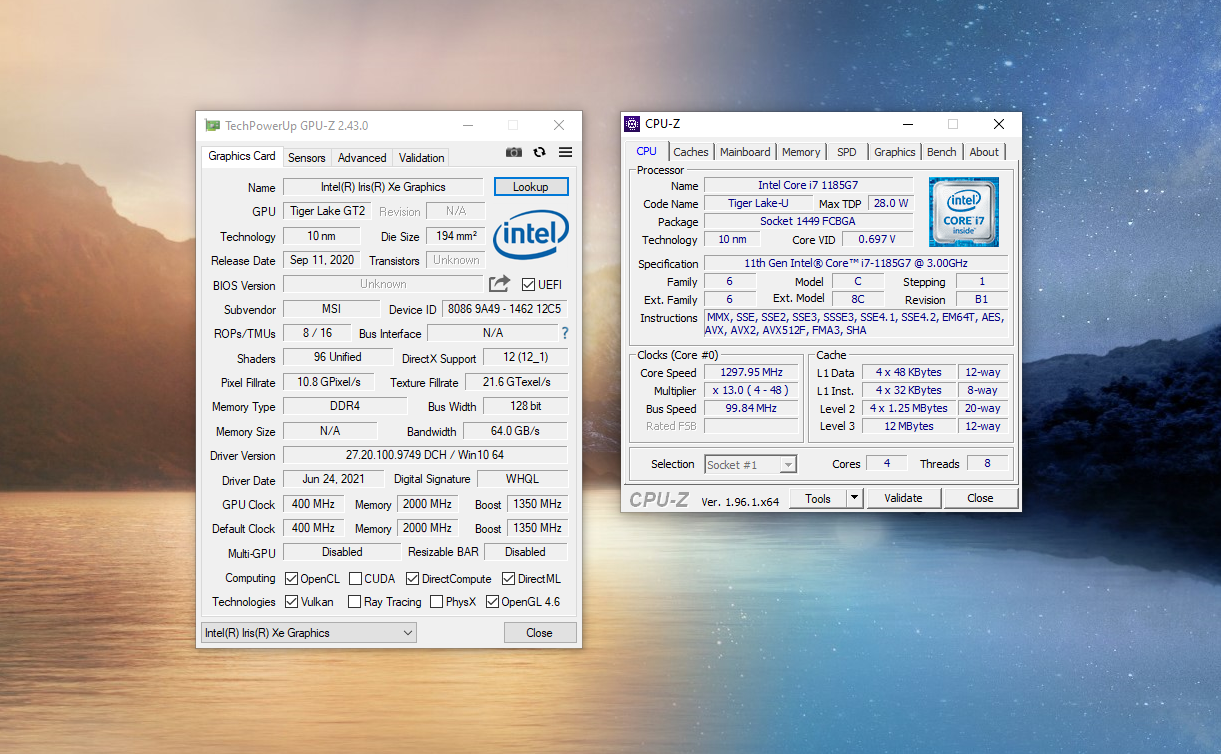Image resolution: width=1221 pixels, height=754 pixels.
Task: Click the GPU field showing Tiger Lake GT2
Action: point(327,211)
